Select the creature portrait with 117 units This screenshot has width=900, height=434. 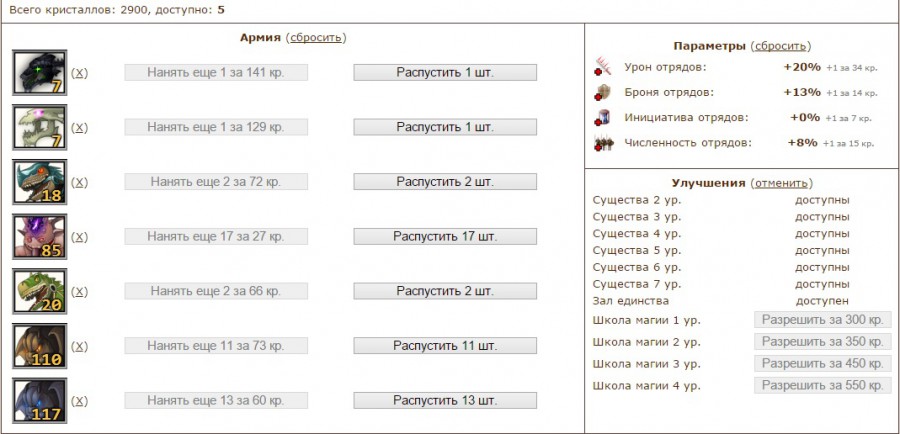click(39, 401)
